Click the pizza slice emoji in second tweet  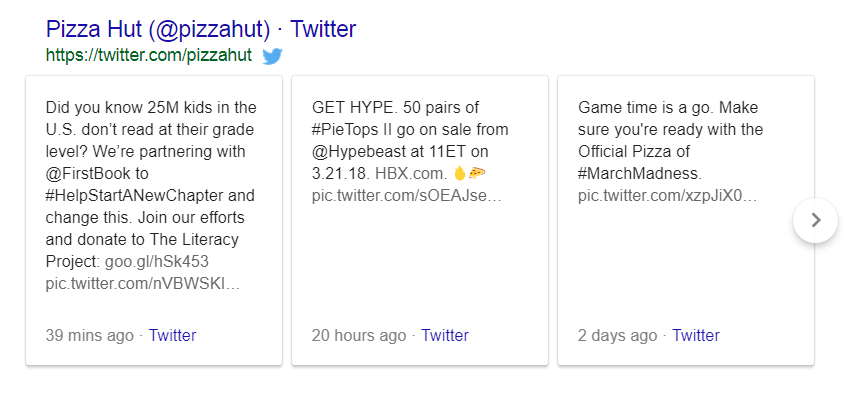point(477,173)
